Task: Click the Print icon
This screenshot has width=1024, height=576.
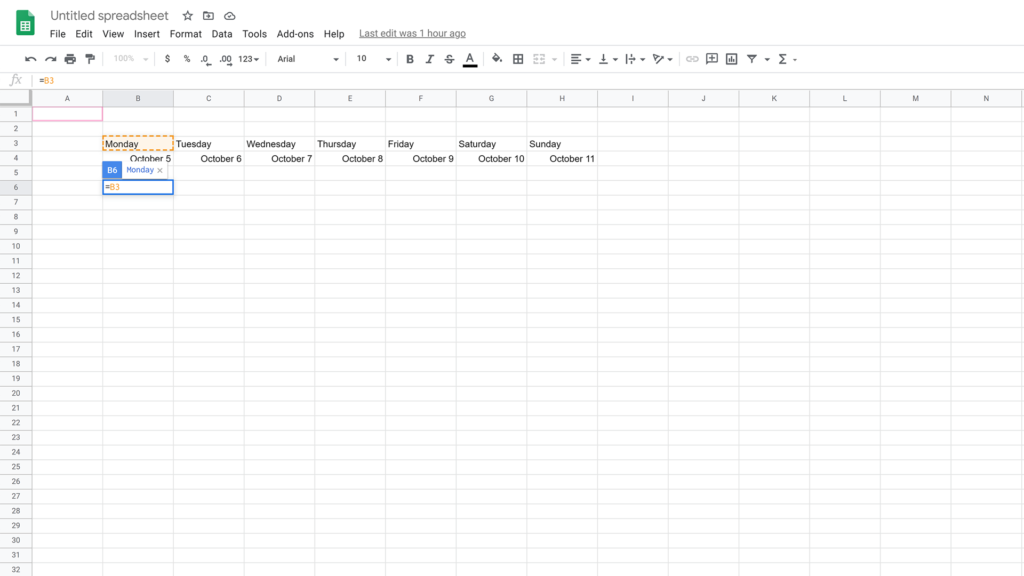Action: [x=70, y=59]
